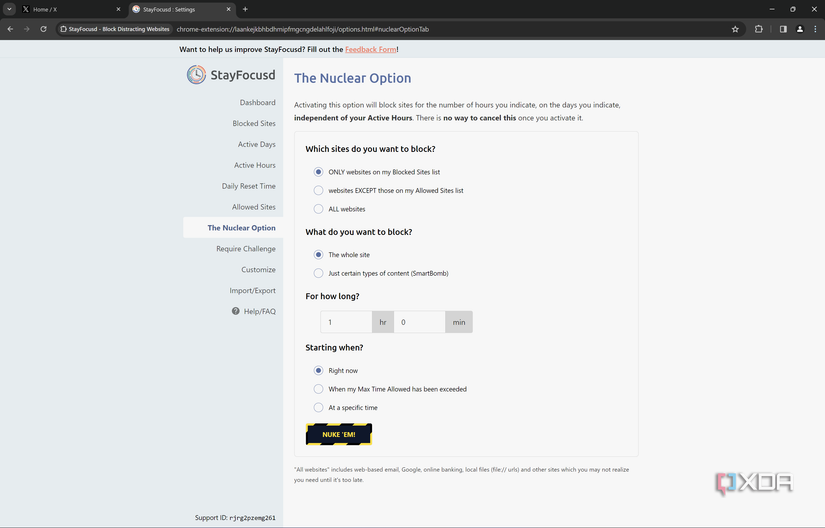Switch to the StayFocusd : Settings tab
Image resolution: width=825 pixels, height=528 pixels.
click(x=181, y=9)
